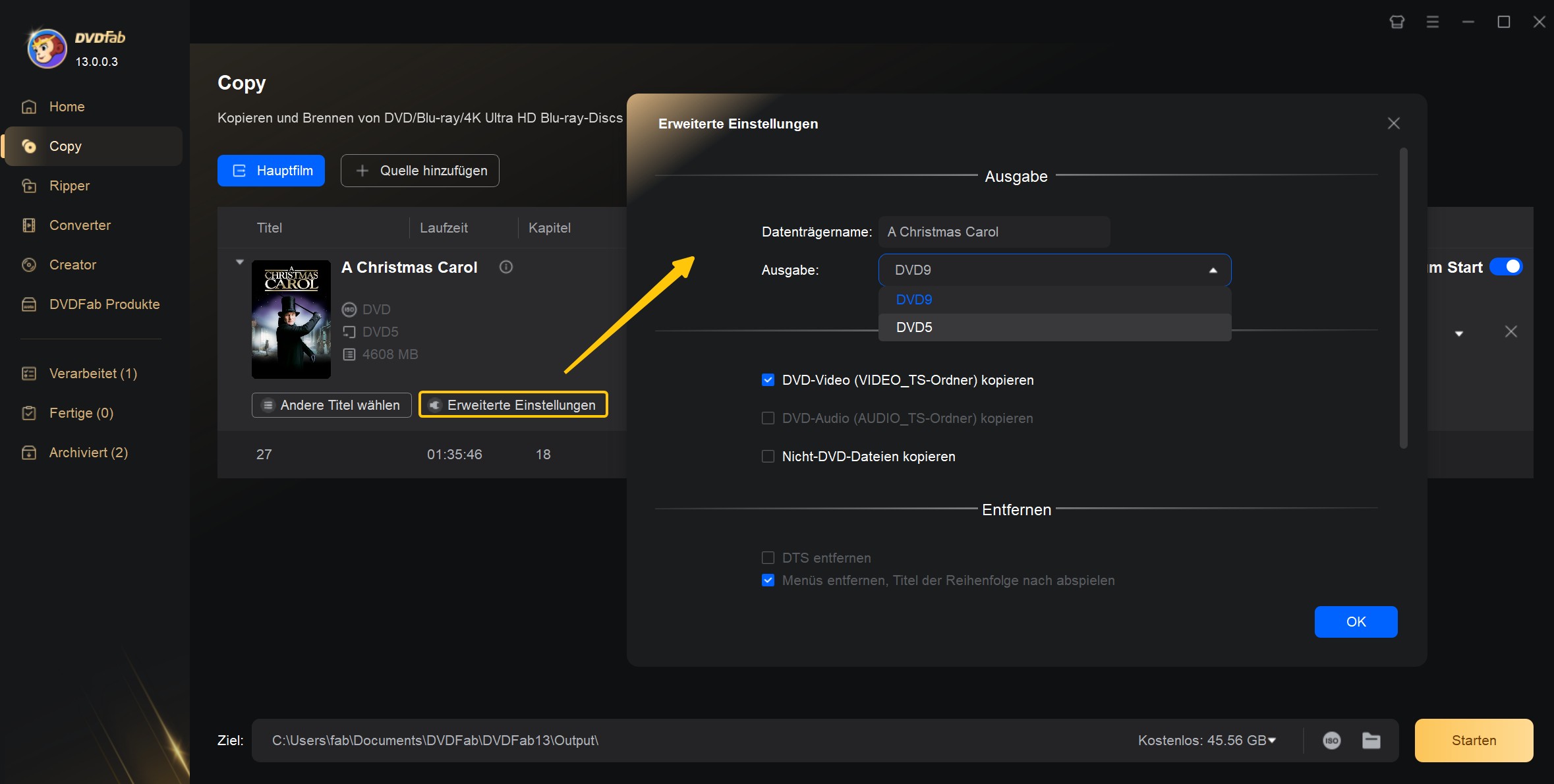
Task: Toggle DTS entfernen checkbox
Action: tap(768, 558)
